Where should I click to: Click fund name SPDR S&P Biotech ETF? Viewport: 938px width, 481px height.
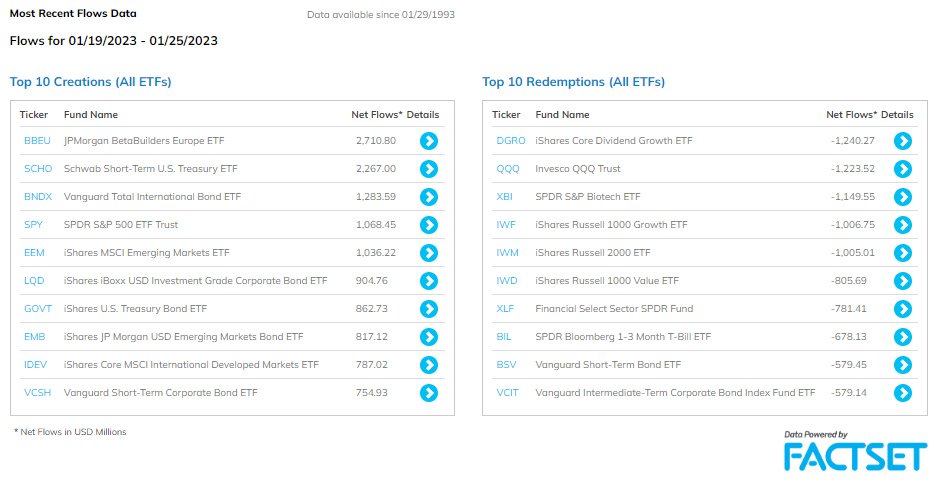587,197
